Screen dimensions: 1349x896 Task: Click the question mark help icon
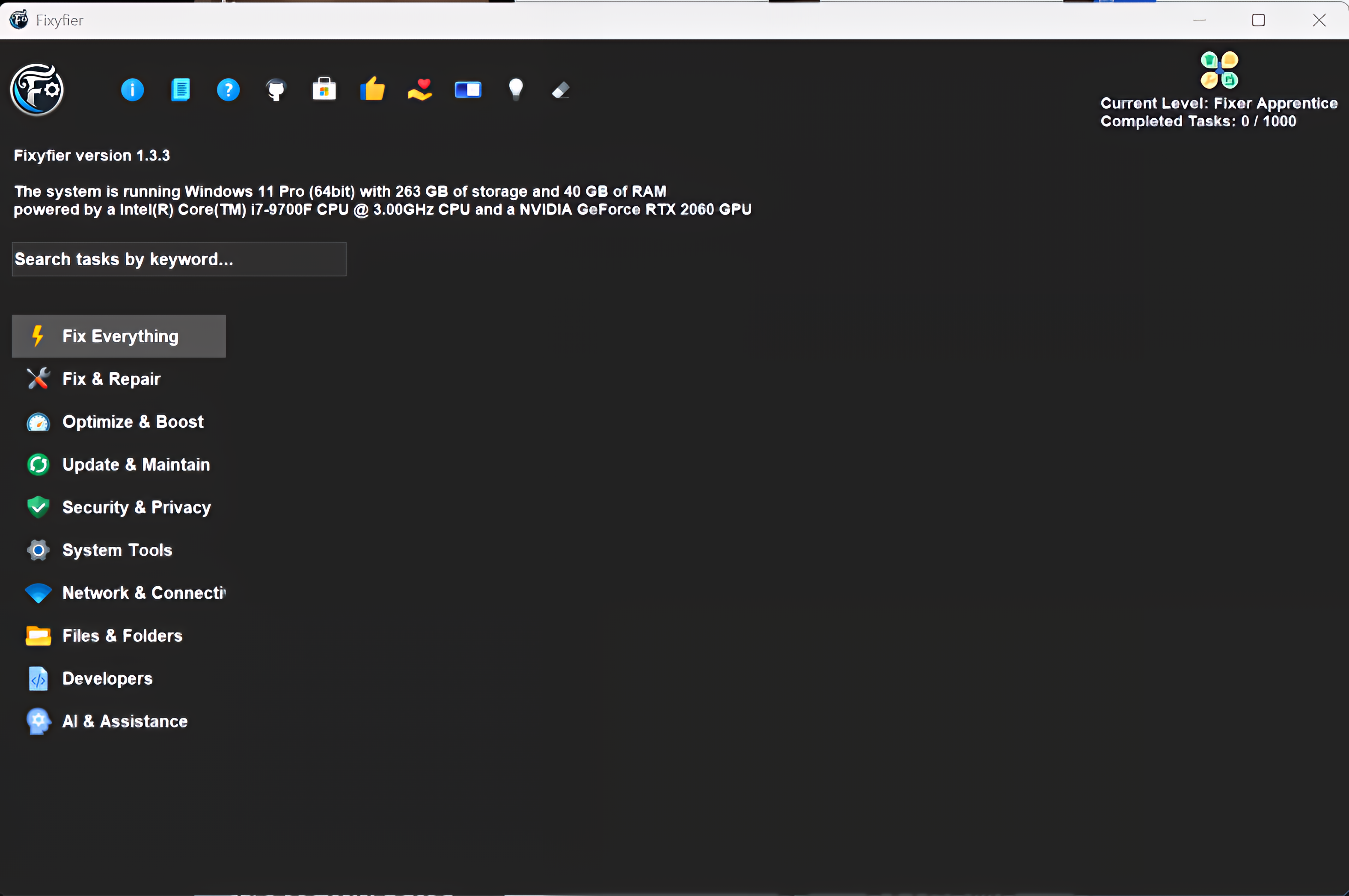[x=228, y=90]
